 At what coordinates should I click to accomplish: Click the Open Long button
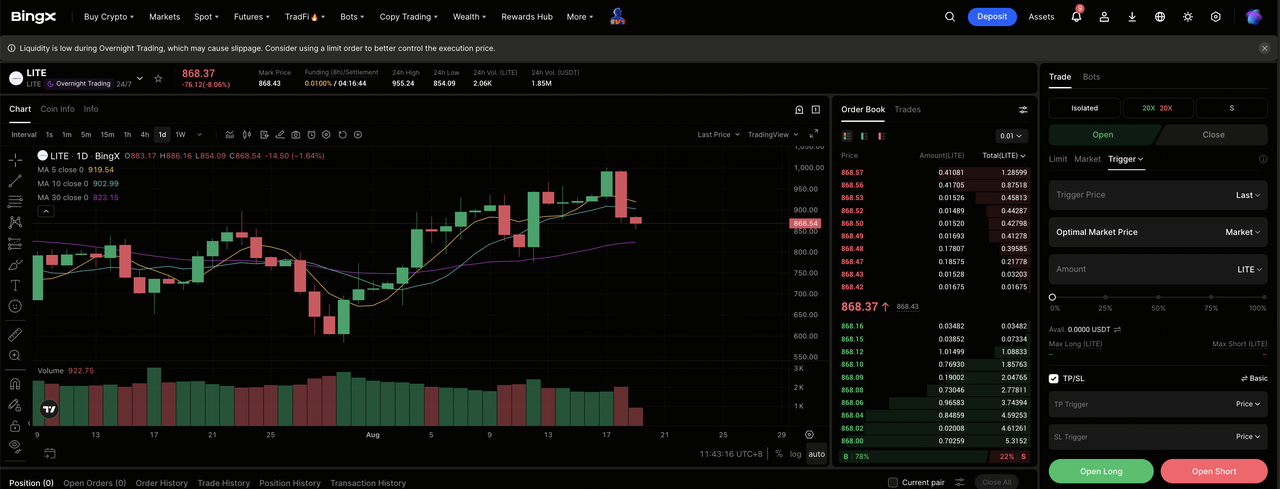pos(1101,471)
